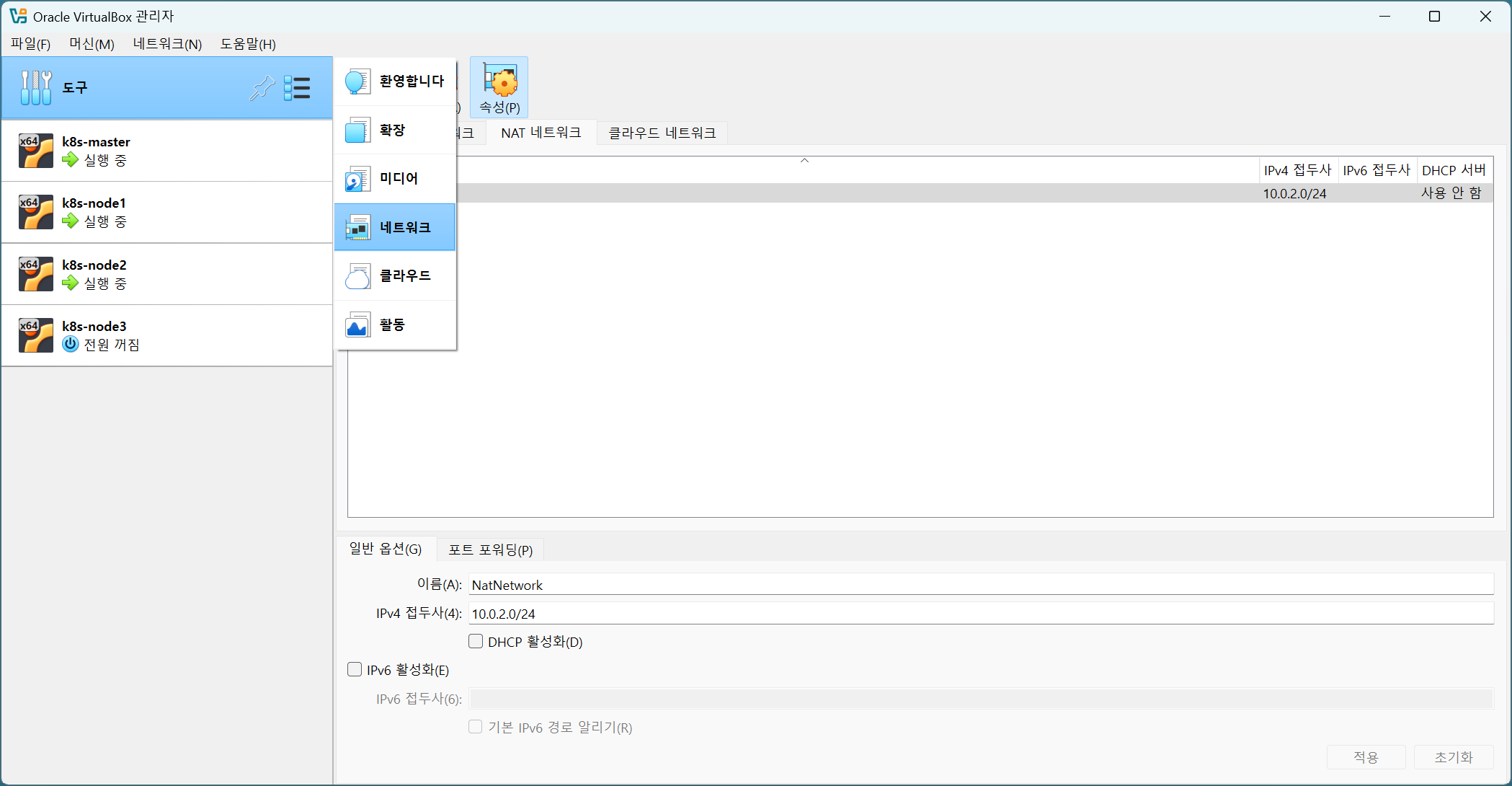
Task: Click the 도구 label in sidebar header
Action: pos(75,88)
